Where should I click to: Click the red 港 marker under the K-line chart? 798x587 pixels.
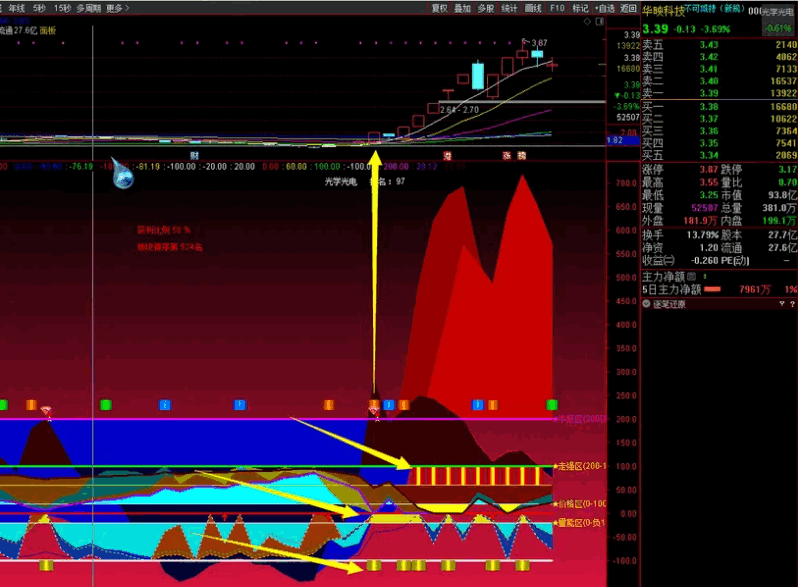pyautogui.click(x=447, y=155)
